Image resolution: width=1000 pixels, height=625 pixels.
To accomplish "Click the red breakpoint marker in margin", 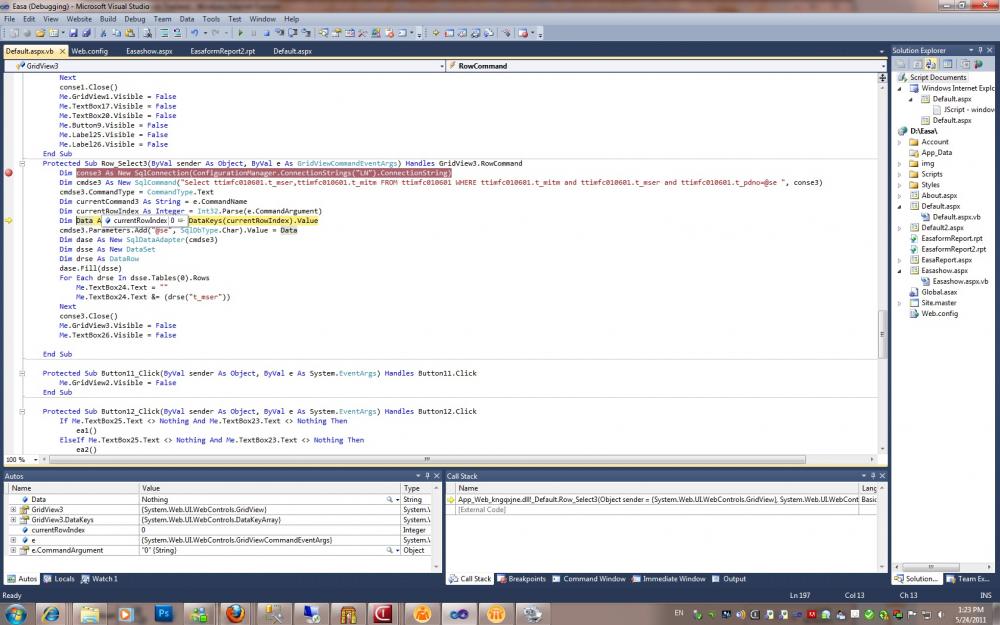I will pyautogui.click(x=9, y=173).
